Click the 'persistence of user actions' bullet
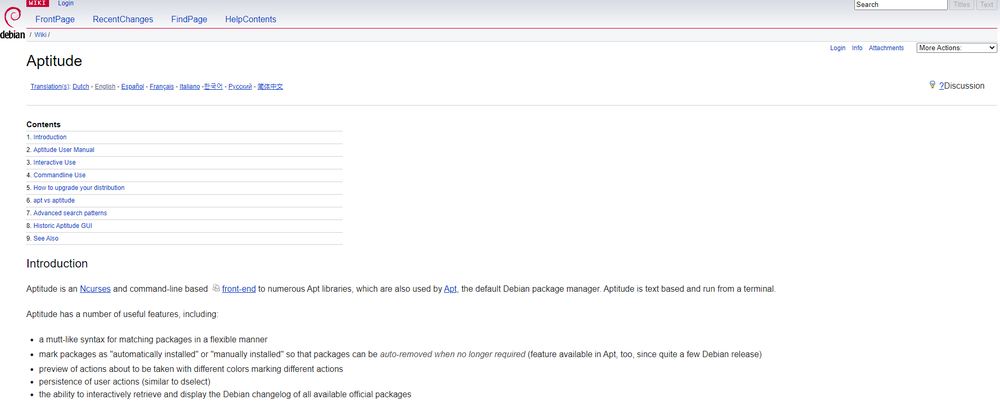The image size is (1000, 401). coord(124,382)
